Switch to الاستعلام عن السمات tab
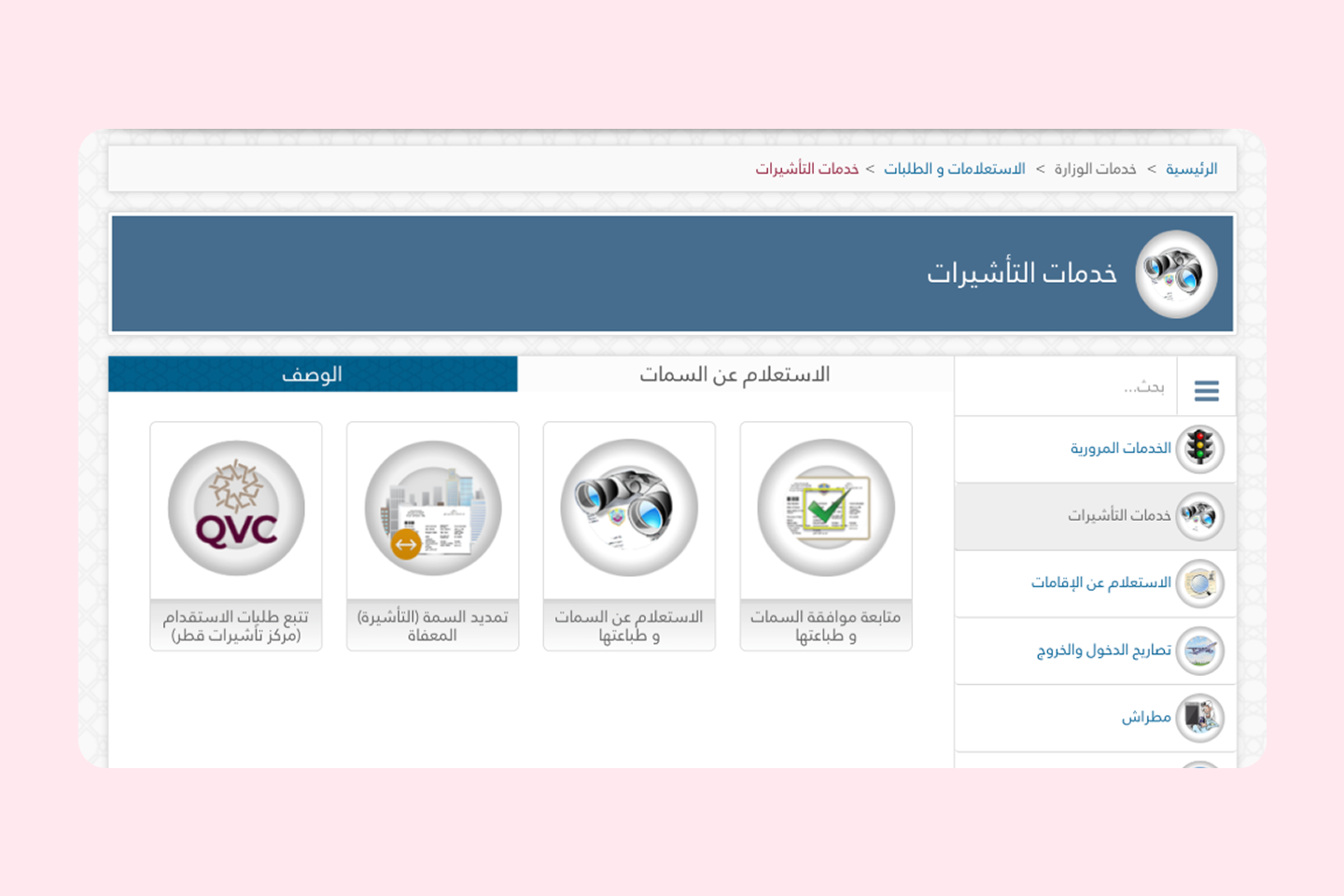The width and height of the screenshot is (1344, 896). [735, 374]
